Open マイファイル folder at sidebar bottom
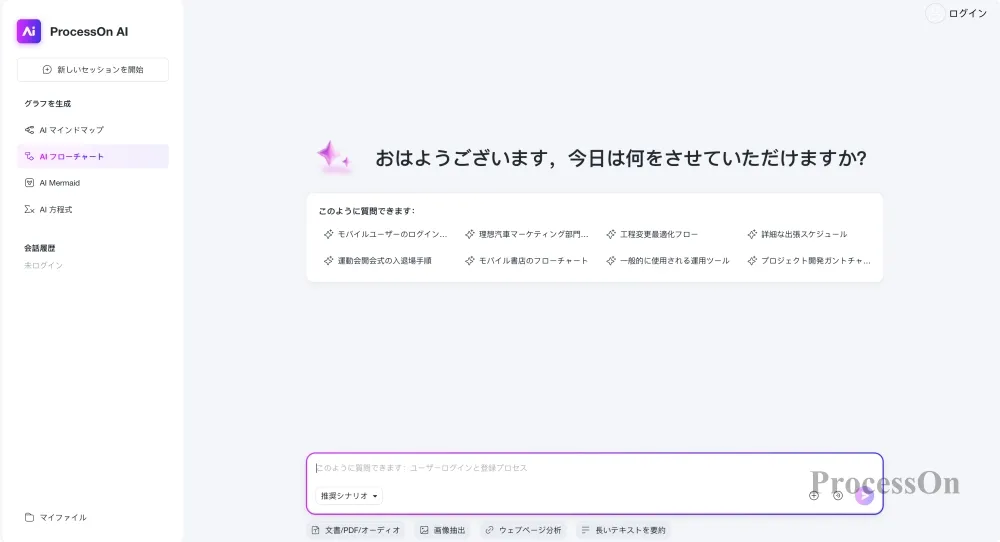The image size is (1000, 542). point(55,517)
